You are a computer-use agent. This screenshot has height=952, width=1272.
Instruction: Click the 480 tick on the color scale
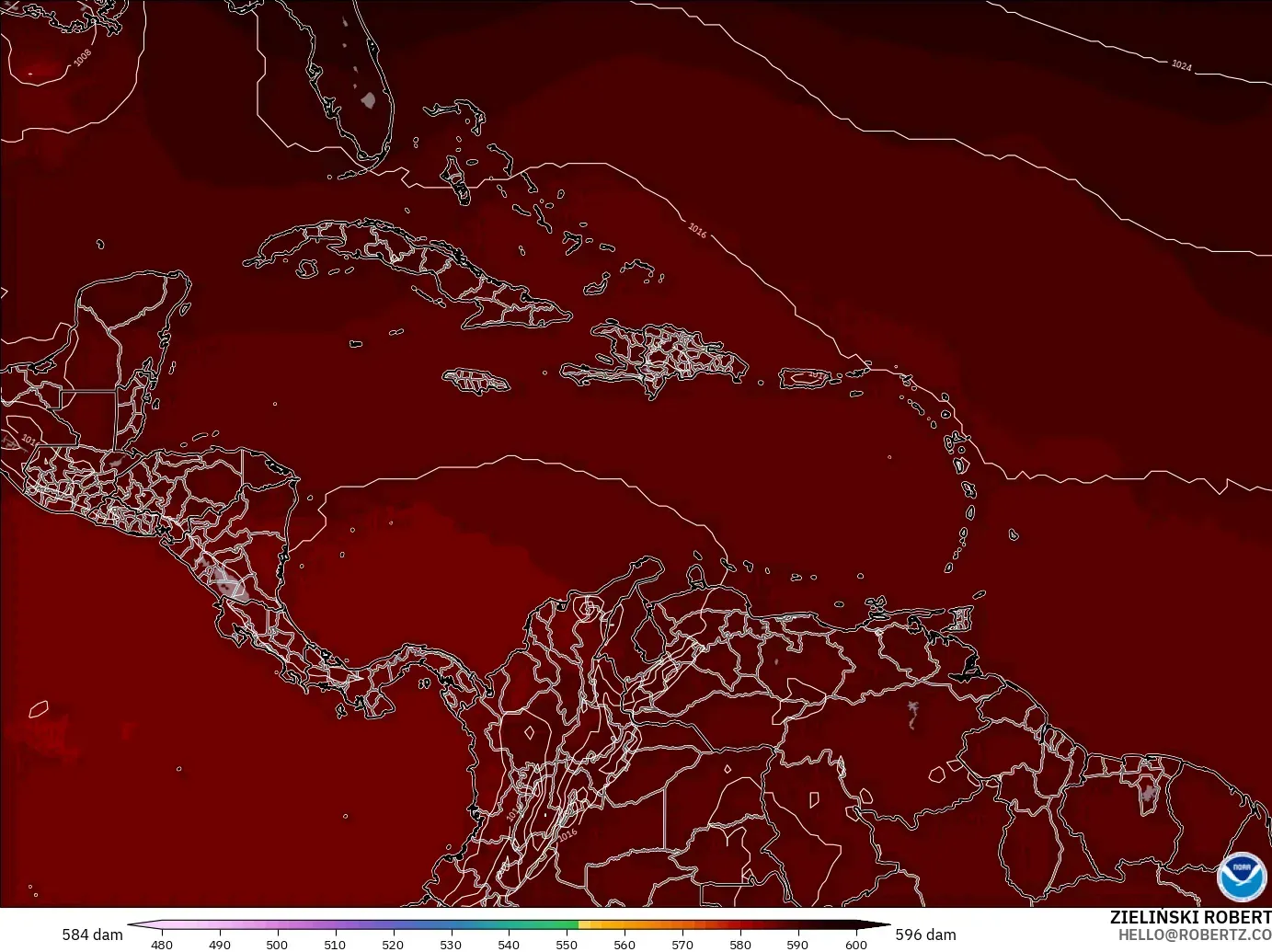coord(162,945)
